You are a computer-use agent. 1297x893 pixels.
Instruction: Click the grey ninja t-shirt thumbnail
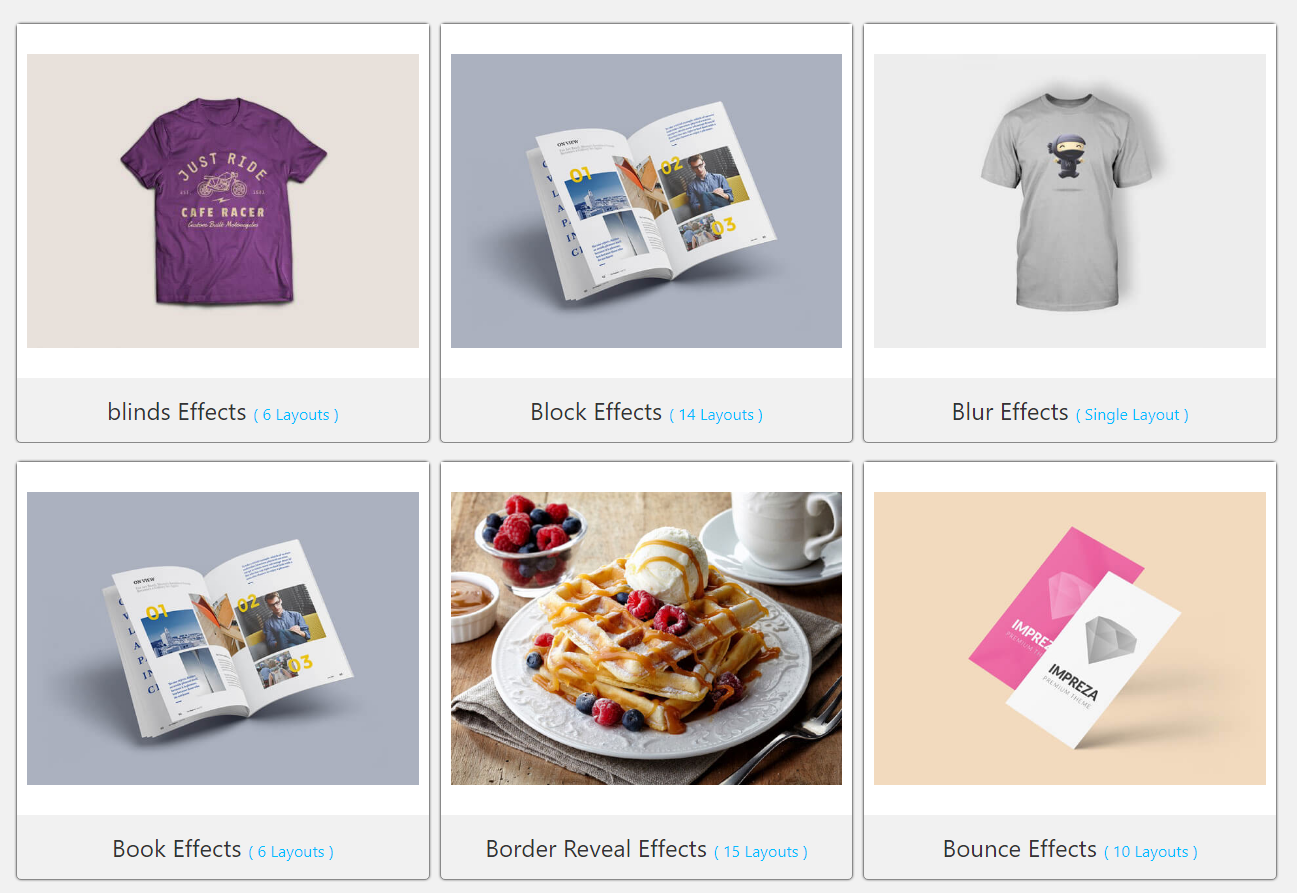coord(1070,201)
